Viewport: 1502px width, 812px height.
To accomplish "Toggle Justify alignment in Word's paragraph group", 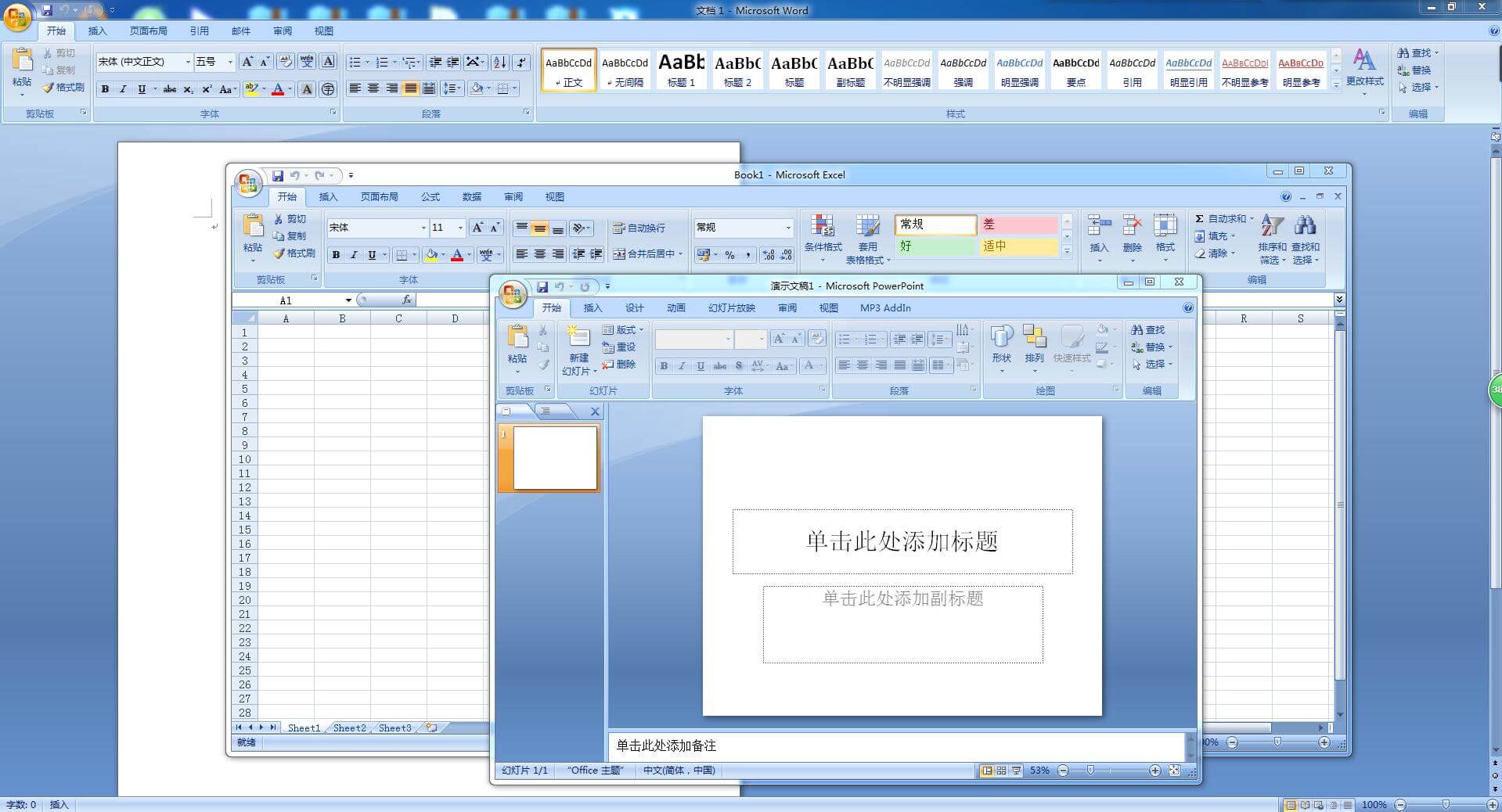I will pyautogui.click(x=410, y=88).
